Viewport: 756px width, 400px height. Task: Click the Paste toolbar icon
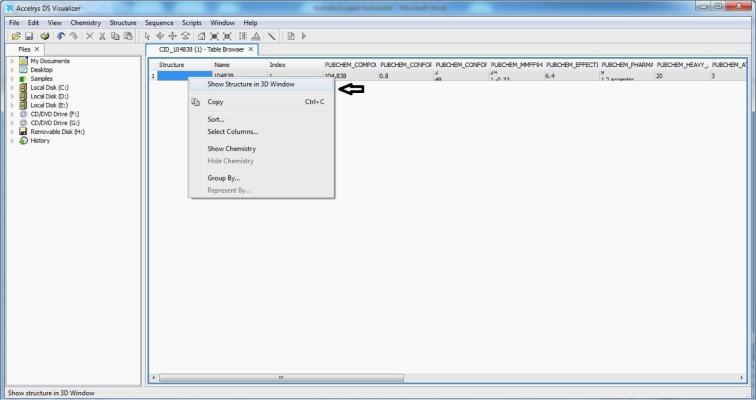point(128,36)
